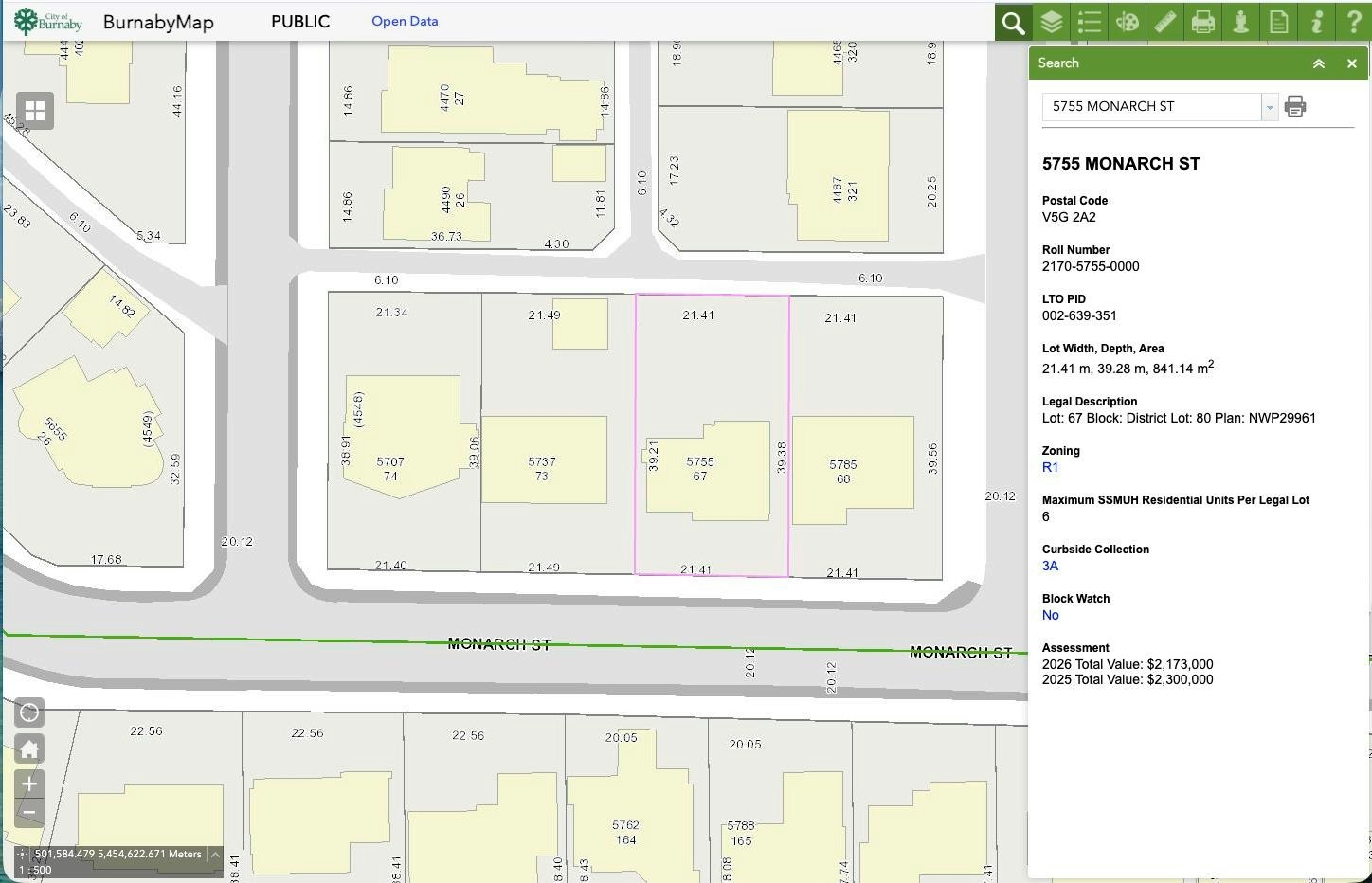Print the search result details
Screen dimensions: 1372x883
1294,106
